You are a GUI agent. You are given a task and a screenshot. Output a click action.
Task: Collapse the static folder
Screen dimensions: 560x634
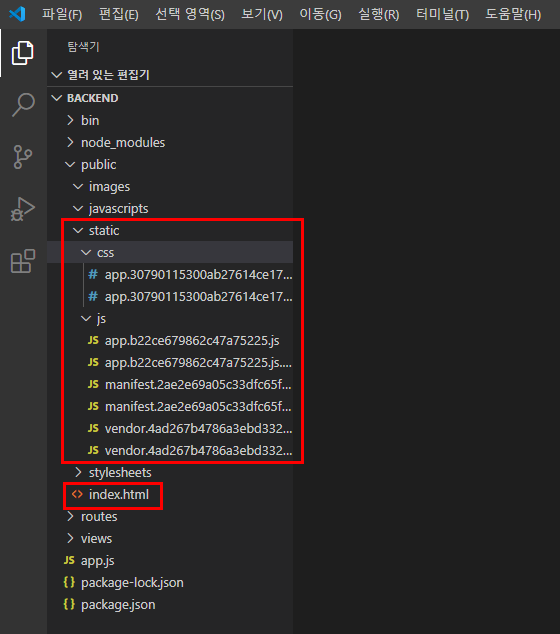click(x=170, y=230)
